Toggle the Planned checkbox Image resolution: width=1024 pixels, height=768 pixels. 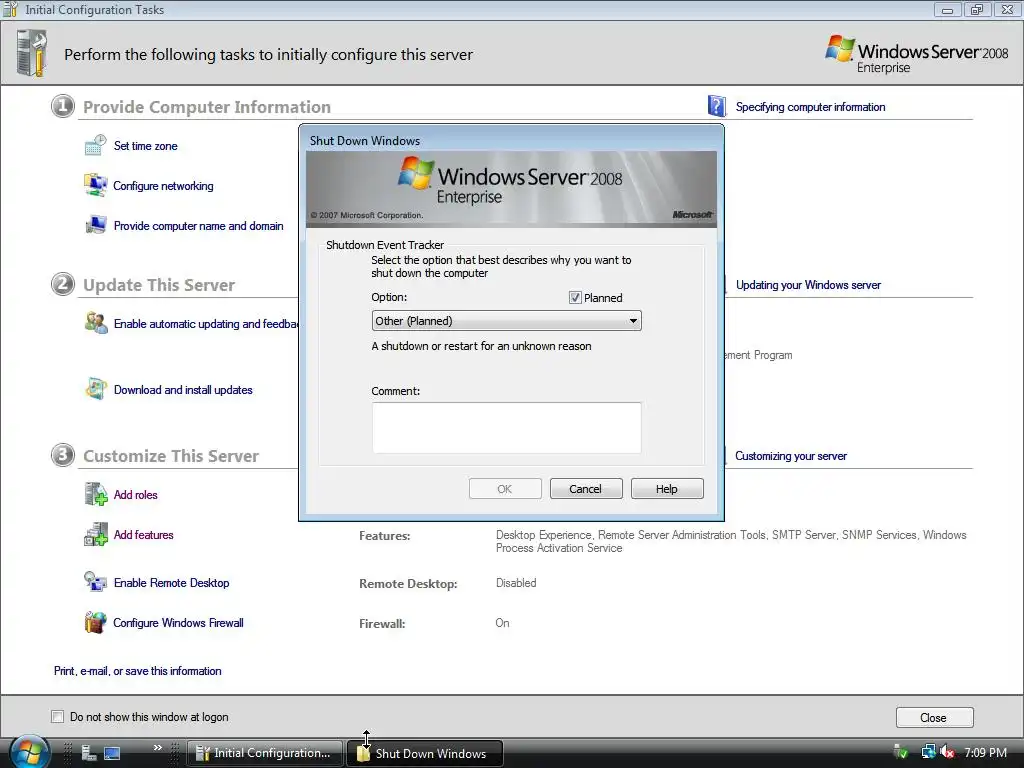[x=575, y=298]
